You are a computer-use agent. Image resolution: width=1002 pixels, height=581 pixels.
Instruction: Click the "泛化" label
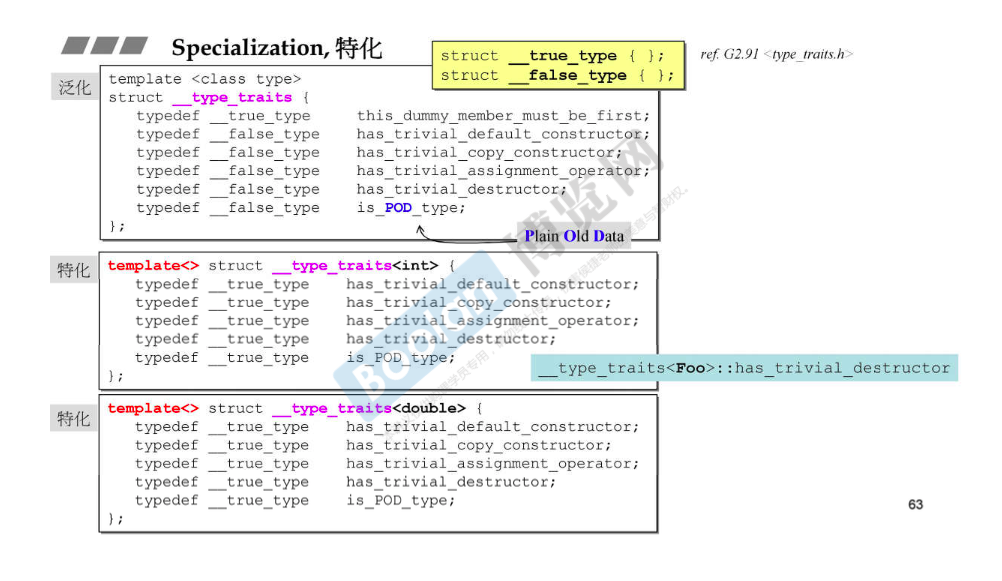click(x=75, y=87)
